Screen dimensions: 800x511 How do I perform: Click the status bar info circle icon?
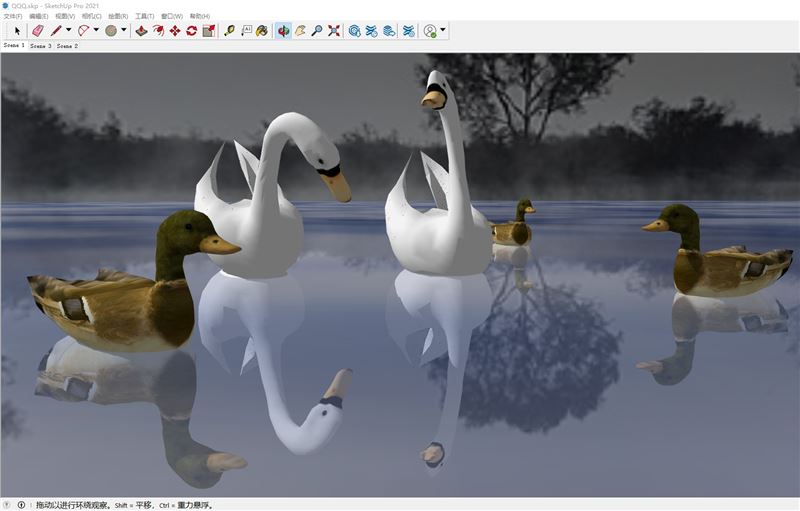(21, 505)
